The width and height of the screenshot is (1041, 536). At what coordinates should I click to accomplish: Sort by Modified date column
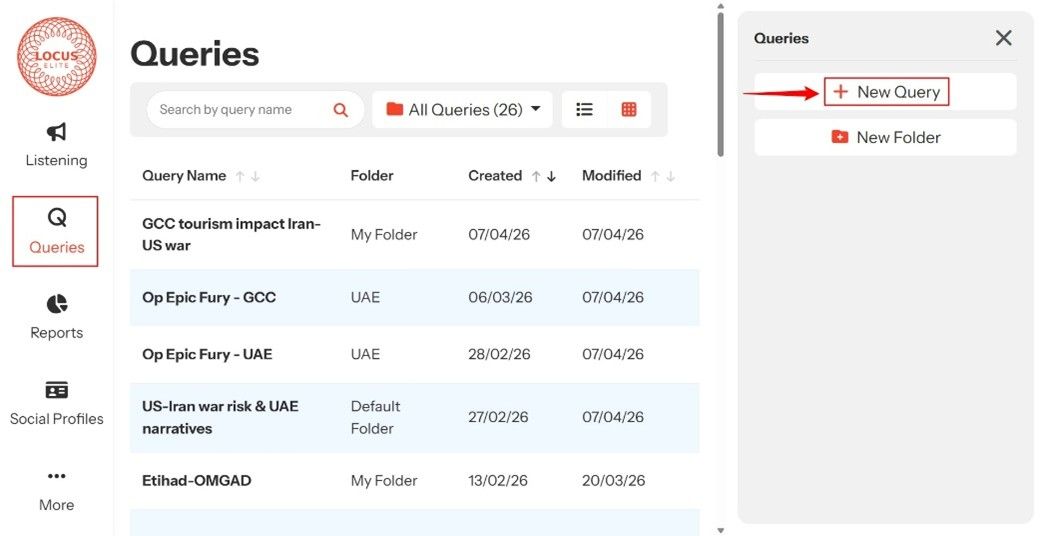[x=611, y=176]
